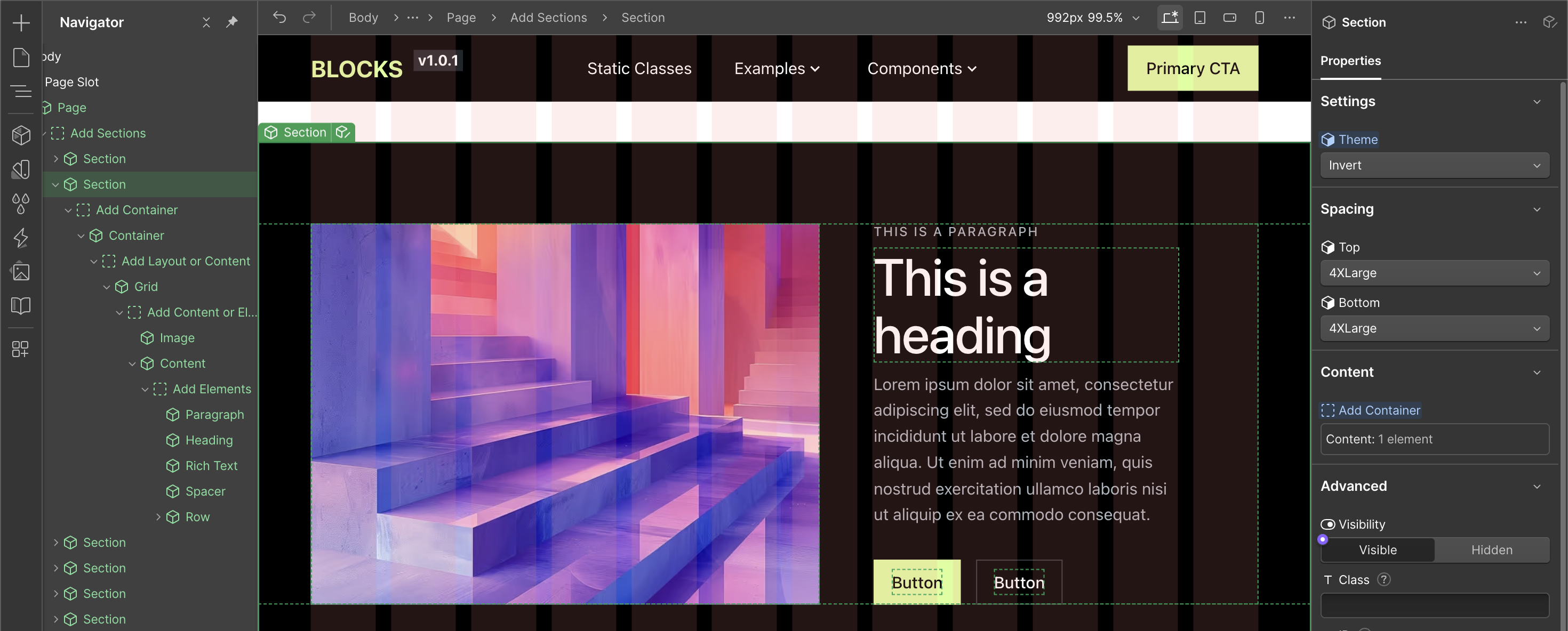Select the Heading item in Navigator
1568x631 pixels.
209,440
